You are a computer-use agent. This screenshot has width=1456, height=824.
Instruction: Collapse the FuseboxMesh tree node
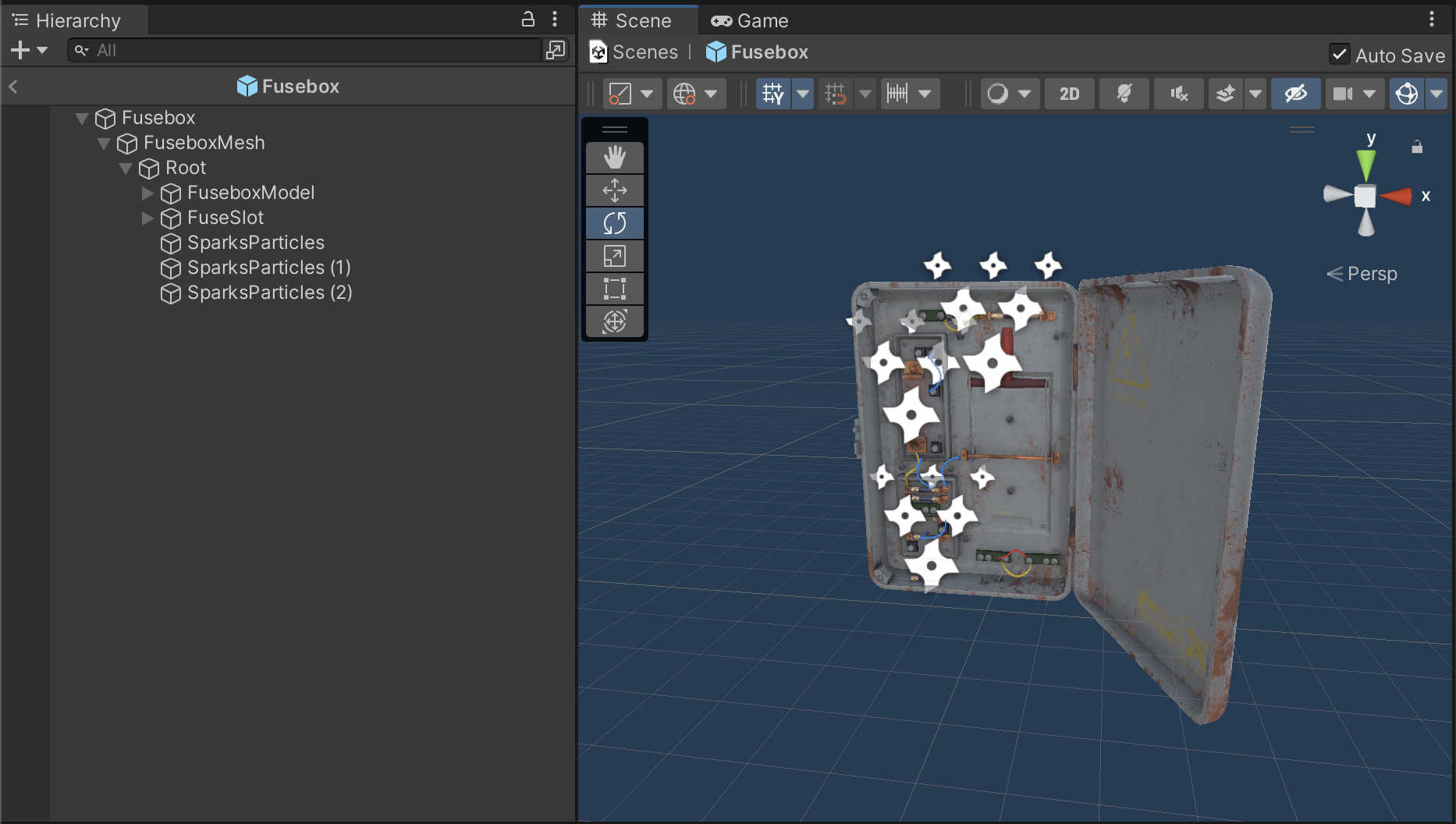(104, 144)
